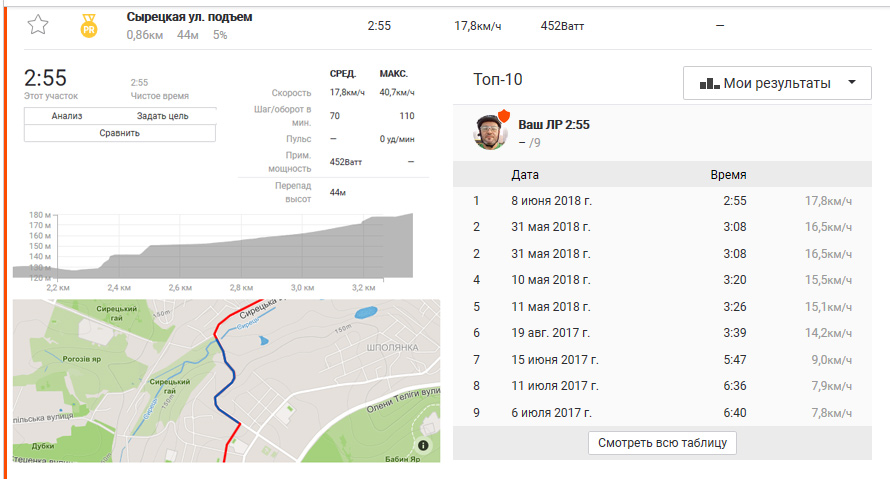Viewport: 890px width, 479px height.
Task: Click the info icon on the map
Action: pos(423,445)
